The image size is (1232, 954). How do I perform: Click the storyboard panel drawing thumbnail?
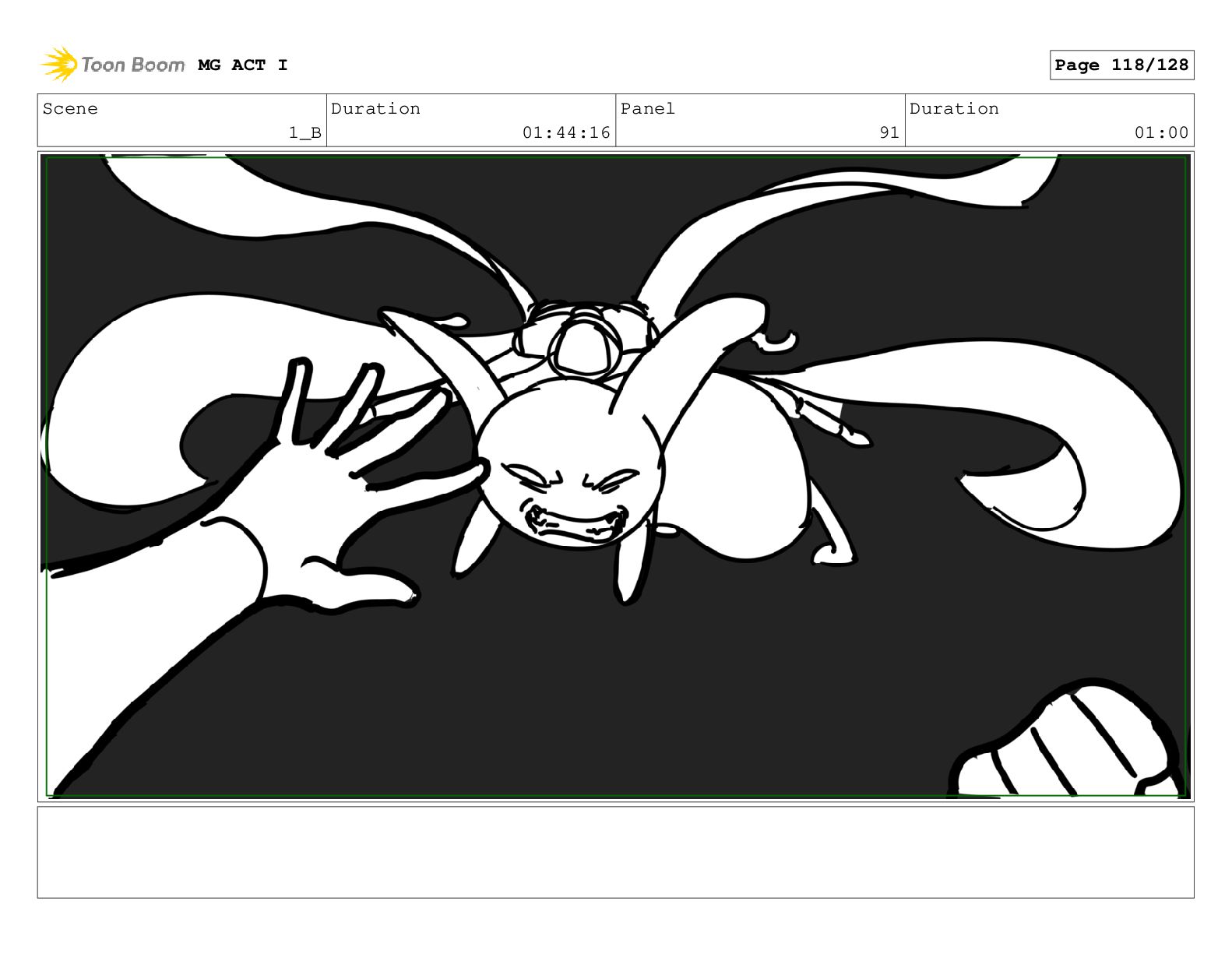tap(616, 477)
